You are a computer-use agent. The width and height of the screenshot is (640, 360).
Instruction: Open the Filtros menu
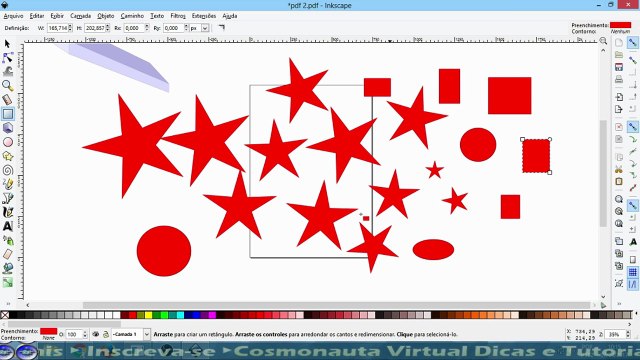(178, 16)
